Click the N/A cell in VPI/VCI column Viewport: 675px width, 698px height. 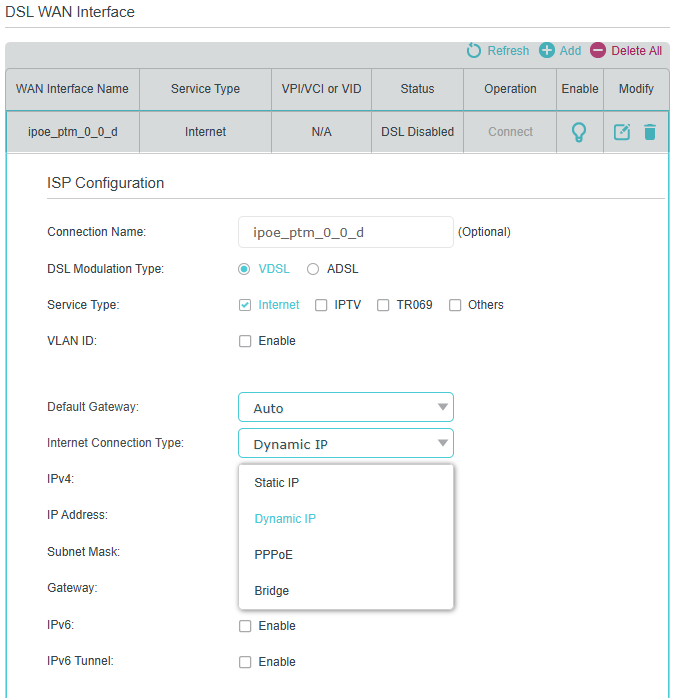coord(321,132)
